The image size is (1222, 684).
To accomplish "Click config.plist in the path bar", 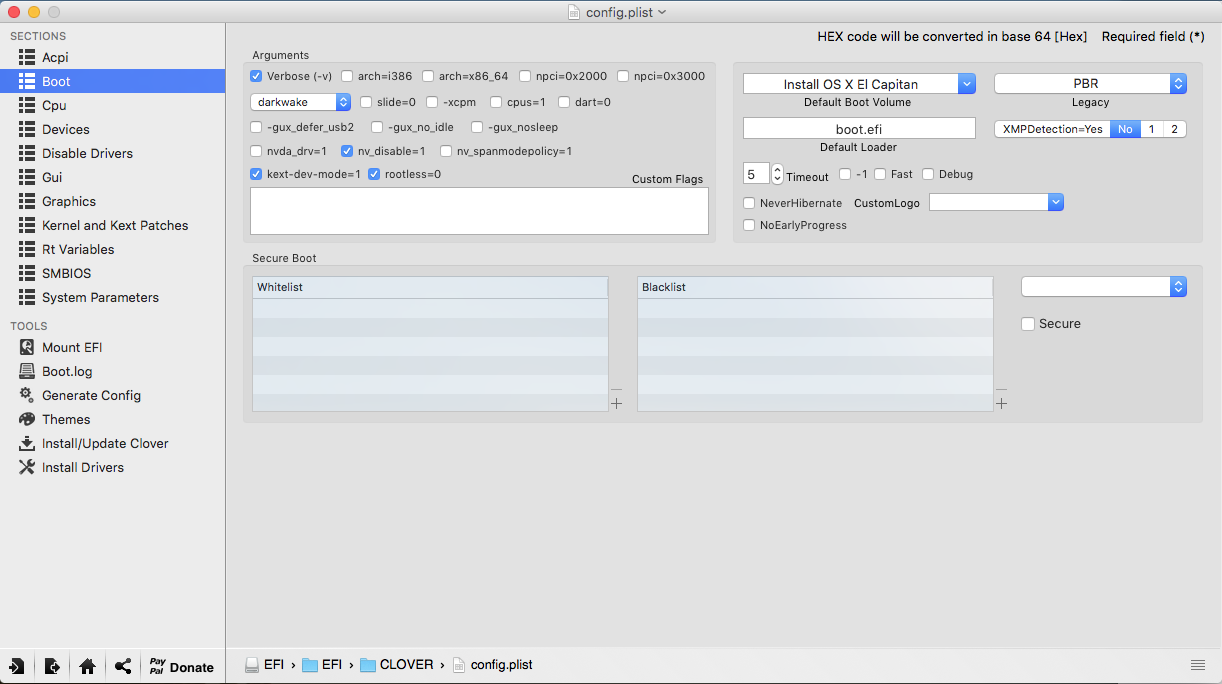I will click(492, 664).
